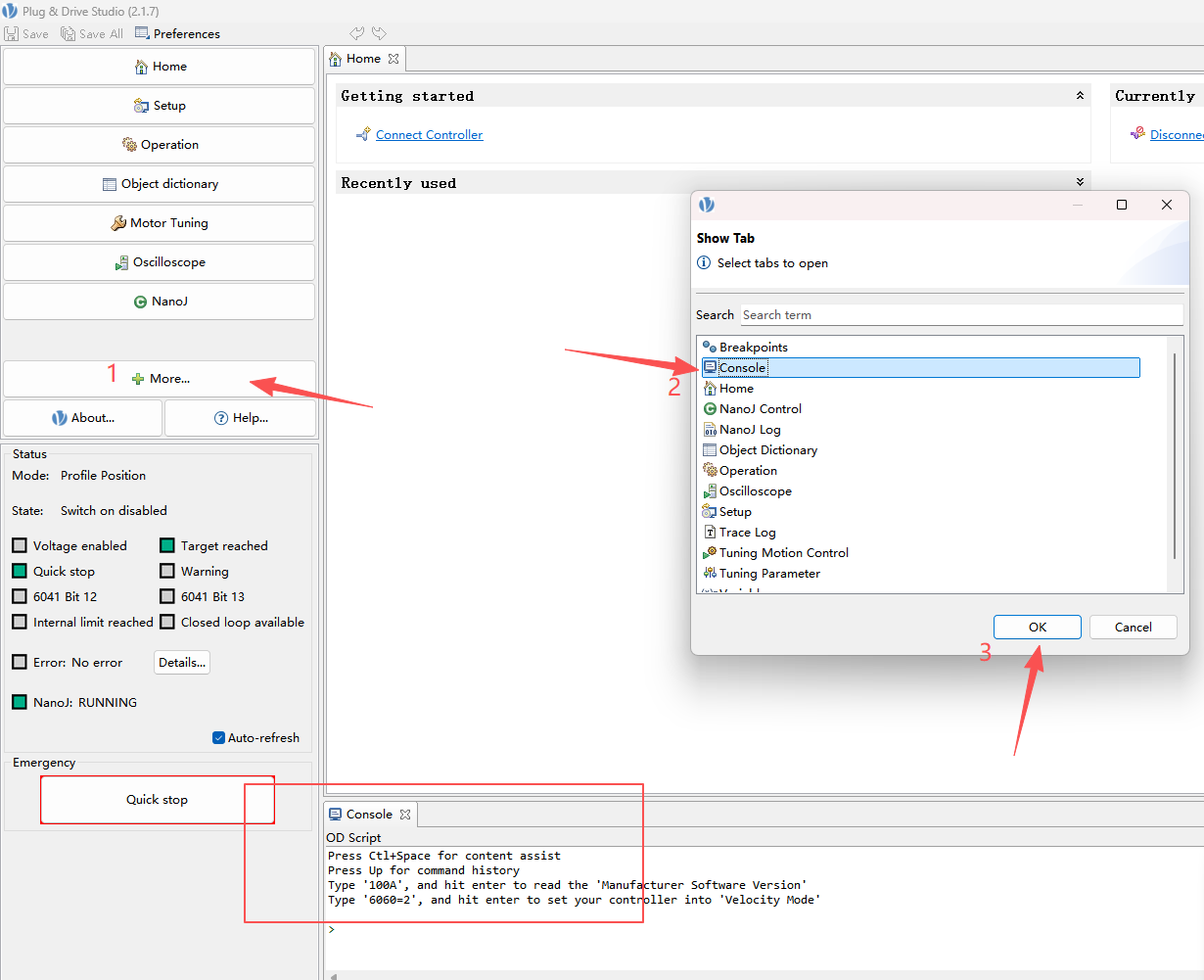Click the More... button
The height and width of the screenshot is (980, 1204).
pyautogui.click(x=160, y=379)
